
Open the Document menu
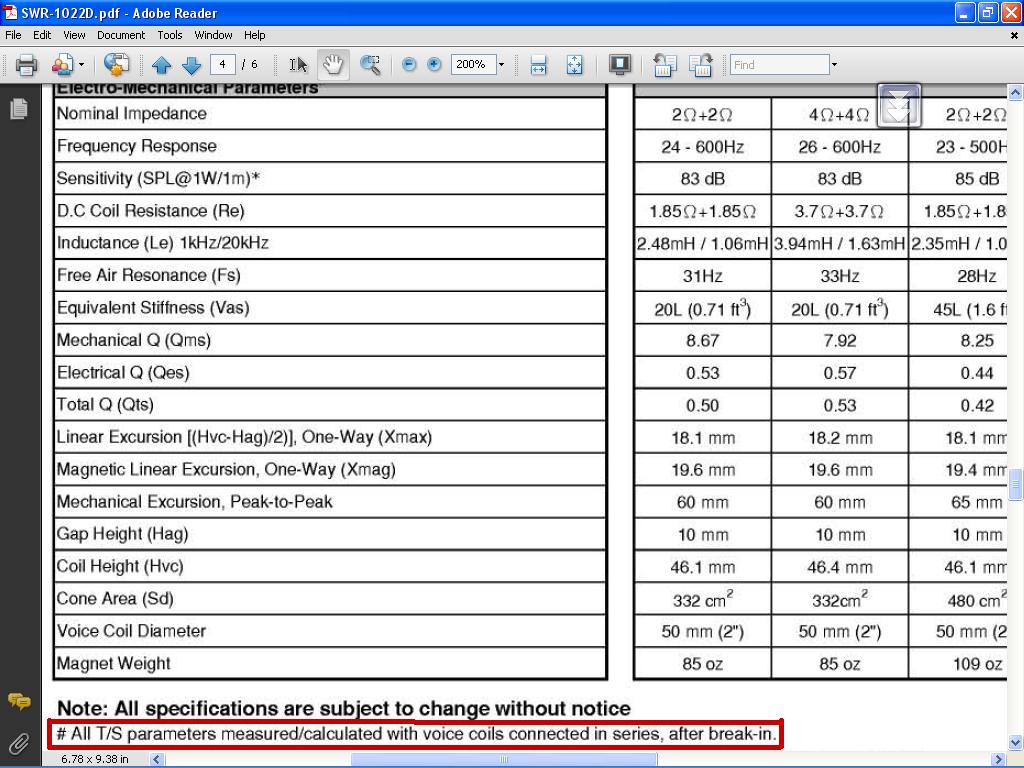tap(121, 35)
